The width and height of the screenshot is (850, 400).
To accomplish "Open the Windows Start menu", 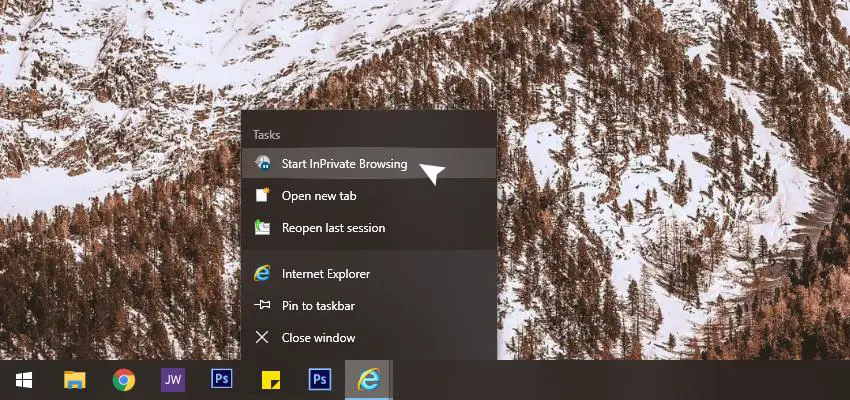I will coord(24,380).
